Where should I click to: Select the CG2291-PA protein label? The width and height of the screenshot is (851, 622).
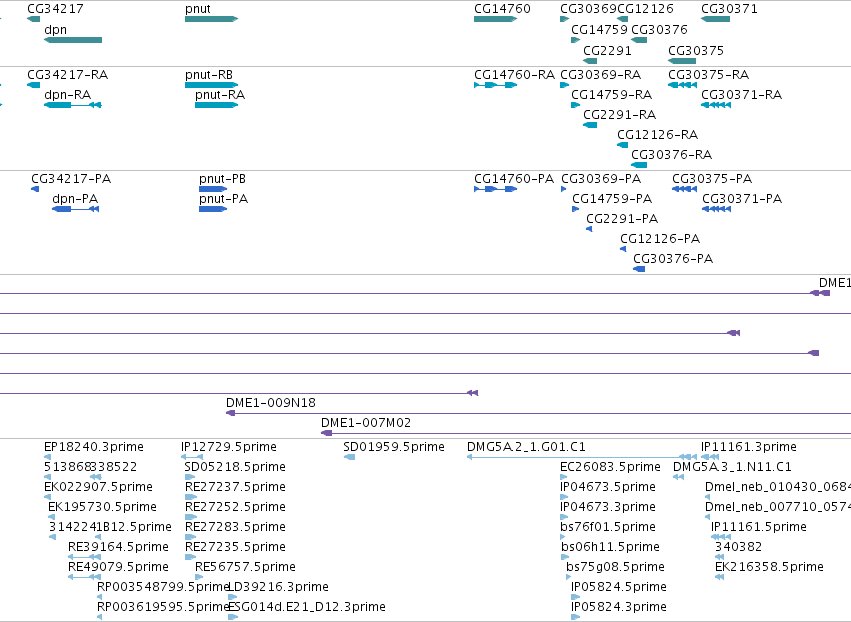click(x=622, y=219)
